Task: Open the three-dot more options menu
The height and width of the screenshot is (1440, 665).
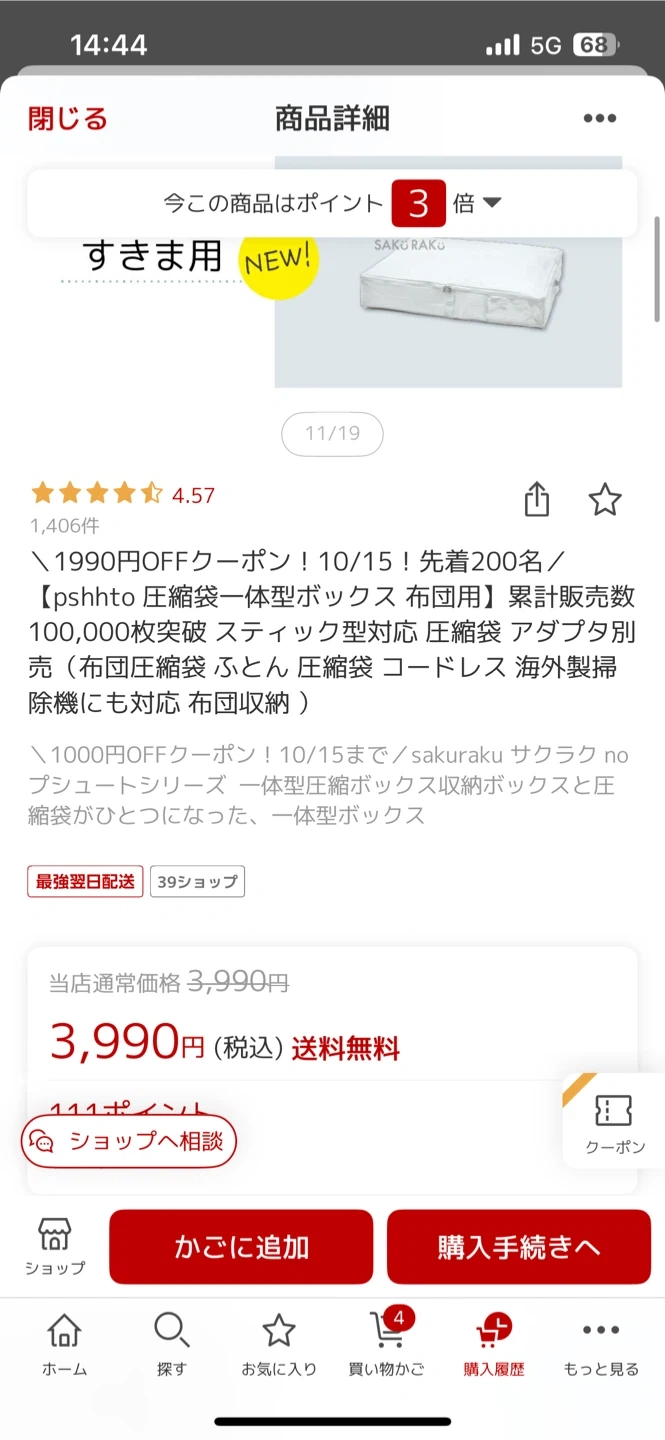Action: [600, 119]
